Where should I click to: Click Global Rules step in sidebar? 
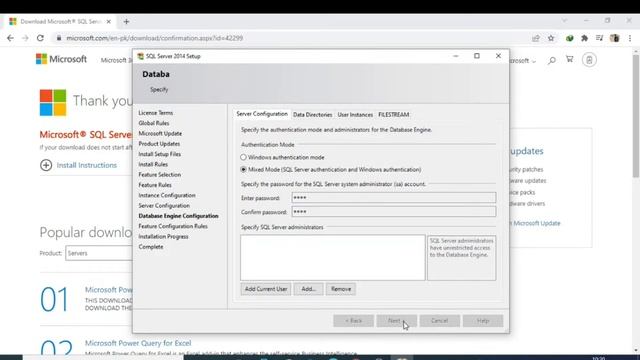tap(153, 123)
